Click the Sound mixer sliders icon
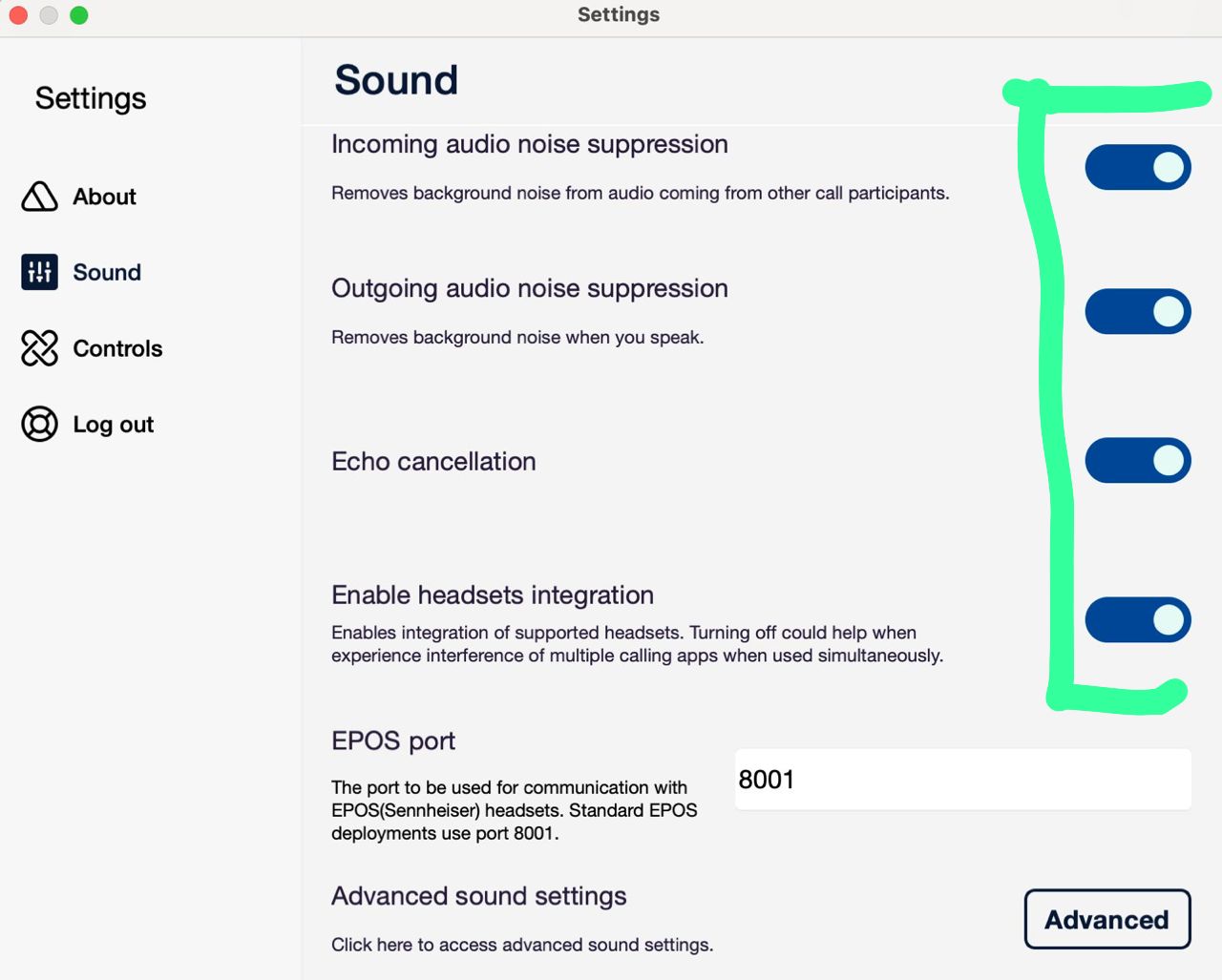Image resolution: width=1222 pixels, height=980 pixels. point(39,272)
